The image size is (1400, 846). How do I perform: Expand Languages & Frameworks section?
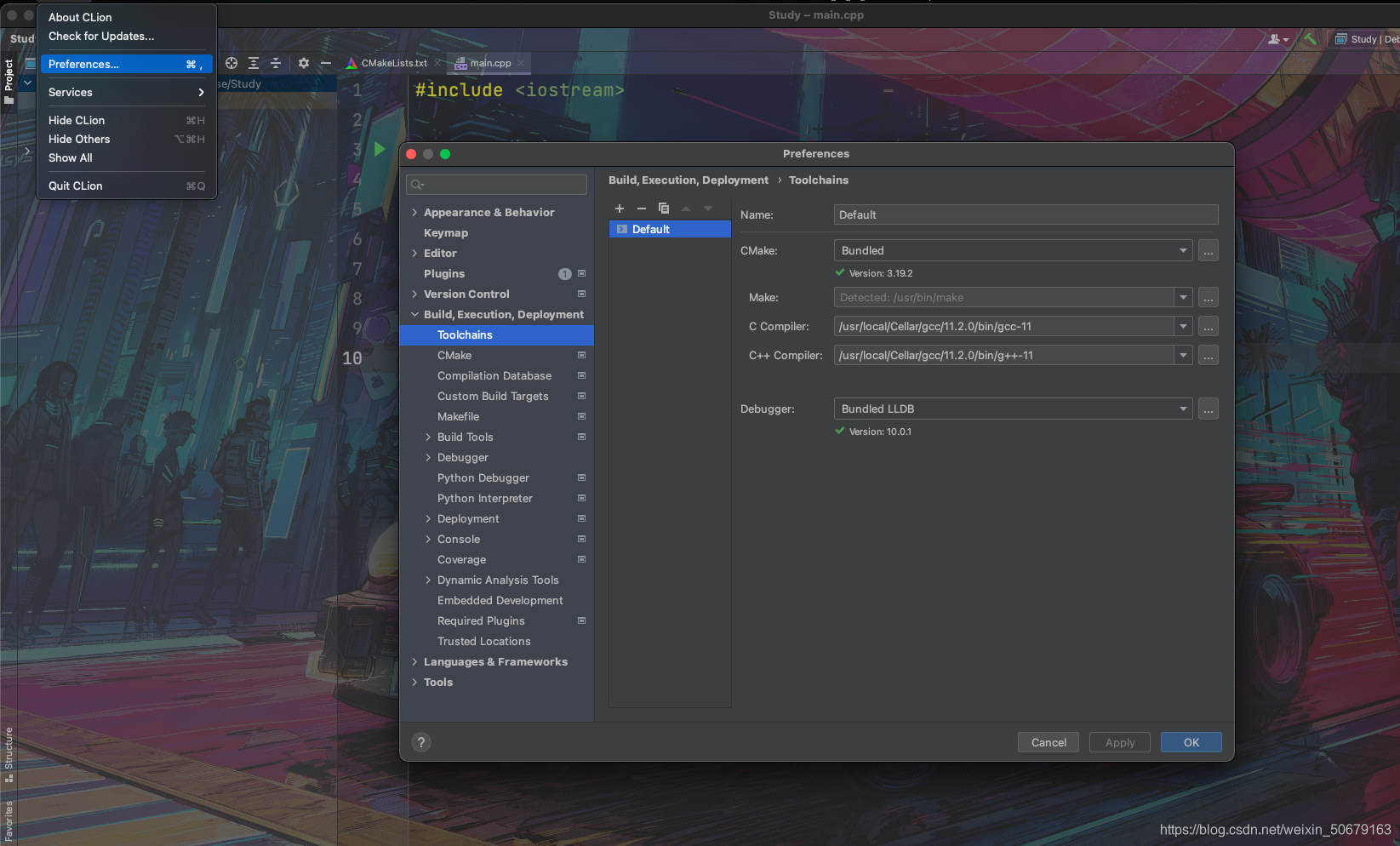coord(414,661)
